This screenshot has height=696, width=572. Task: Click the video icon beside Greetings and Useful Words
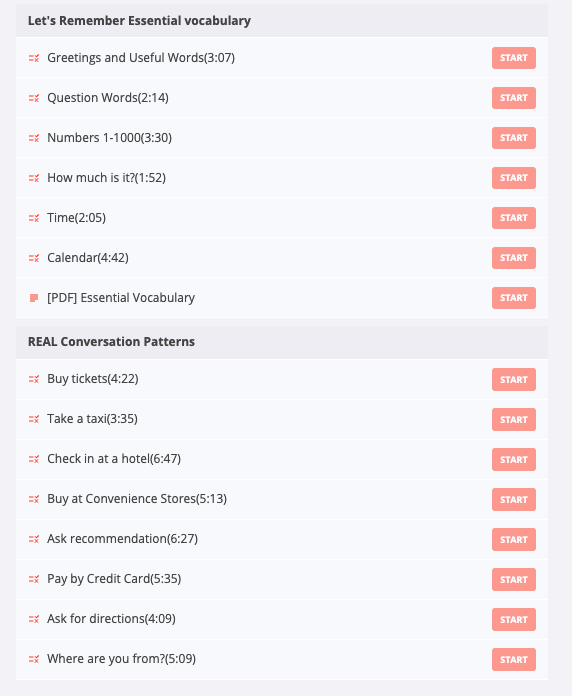34,58
